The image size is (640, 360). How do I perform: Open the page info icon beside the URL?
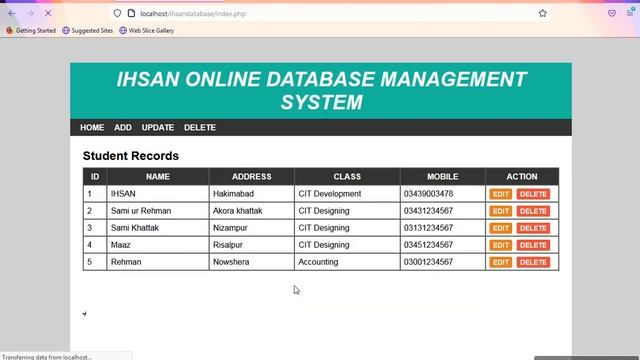(131, 13)
